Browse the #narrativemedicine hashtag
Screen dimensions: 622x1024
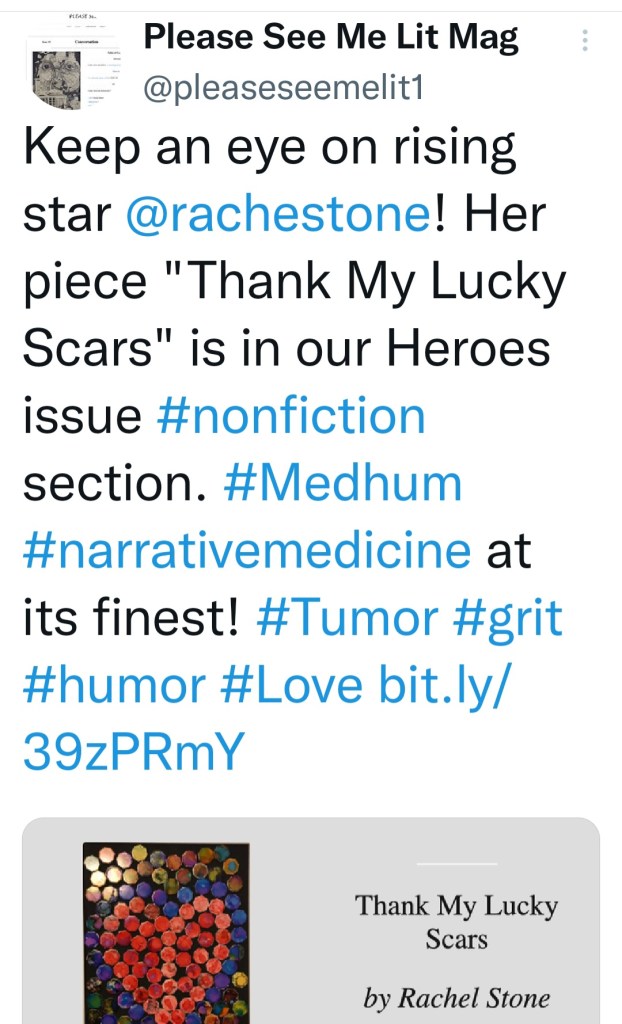tap(246, 551)
